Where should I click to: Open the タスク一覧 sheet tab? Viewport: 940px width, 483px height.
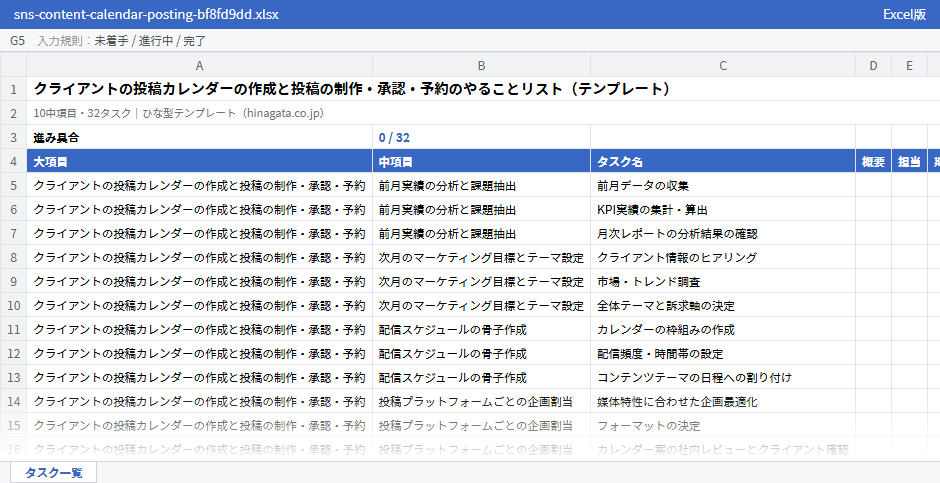[53, 472]
